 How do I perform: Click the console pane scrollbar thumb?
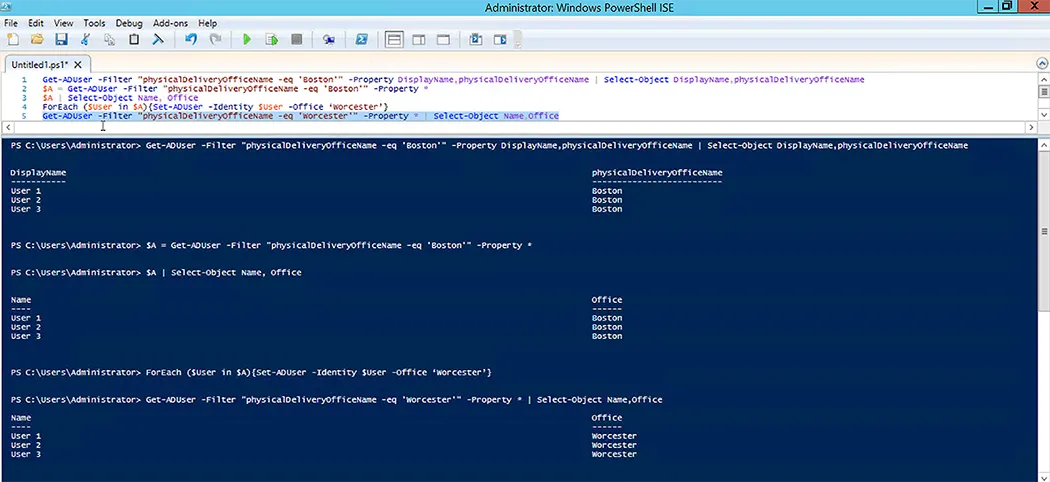pyautogui.click(x=1044, y=231)
